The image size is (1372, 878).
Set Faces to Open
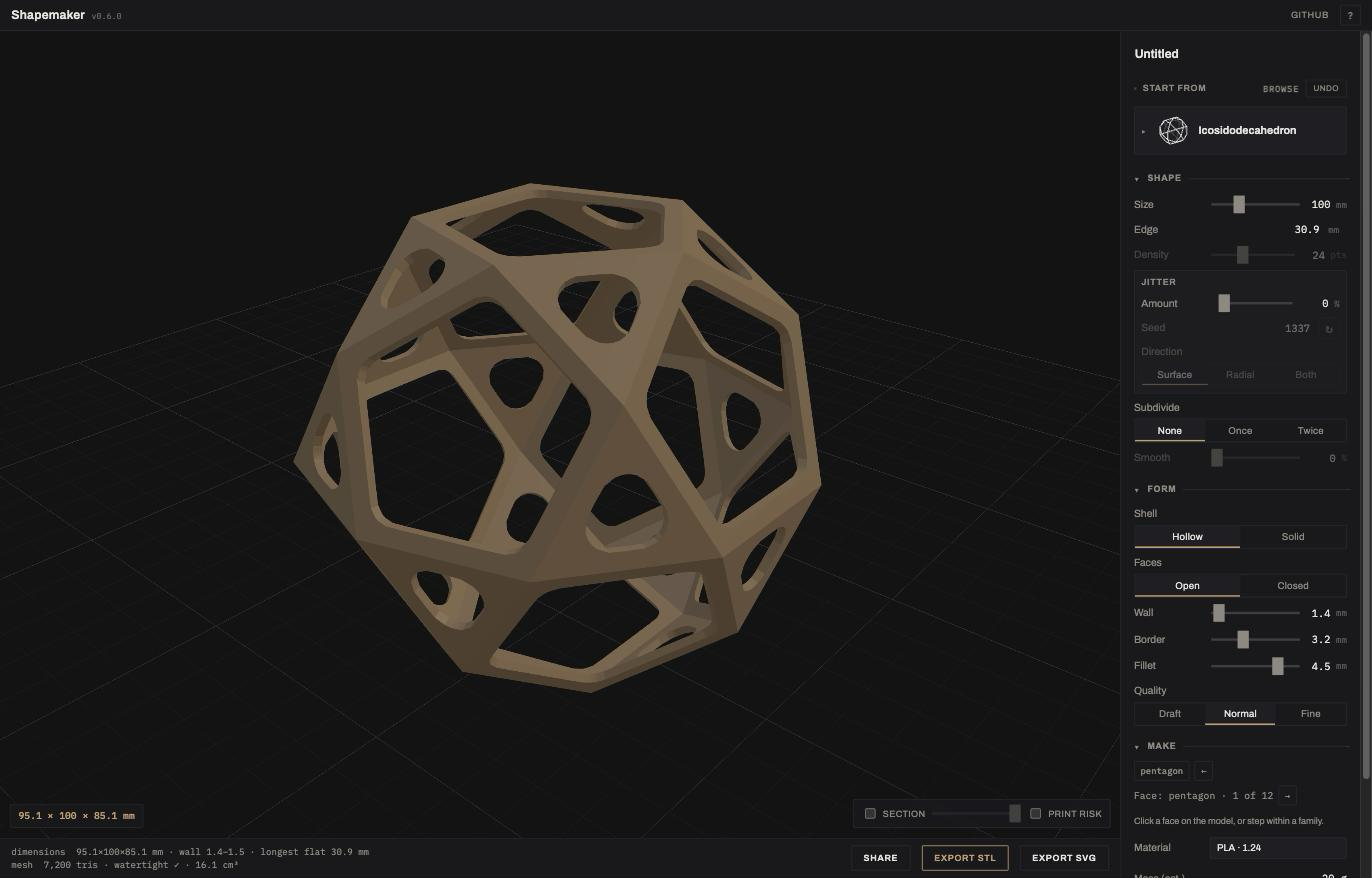click(x=1187, y=586)
